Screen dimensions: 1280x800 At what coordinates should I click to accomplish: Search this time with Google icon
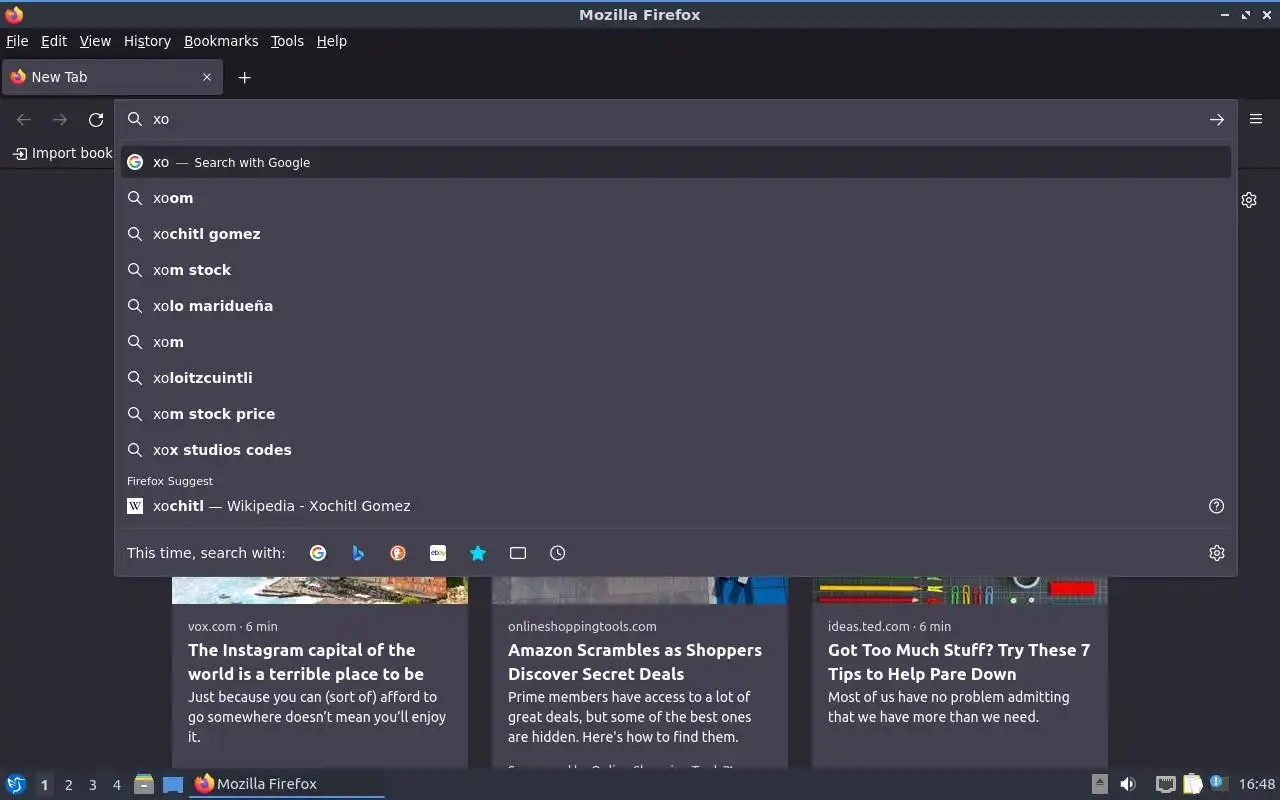318,553
